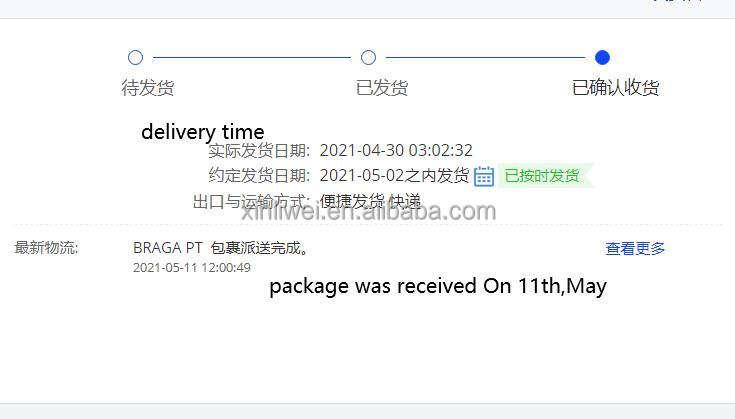Click the actual ship date 2021-04-30 03:02:32
The image size is (735, 419).
point(396,150)
